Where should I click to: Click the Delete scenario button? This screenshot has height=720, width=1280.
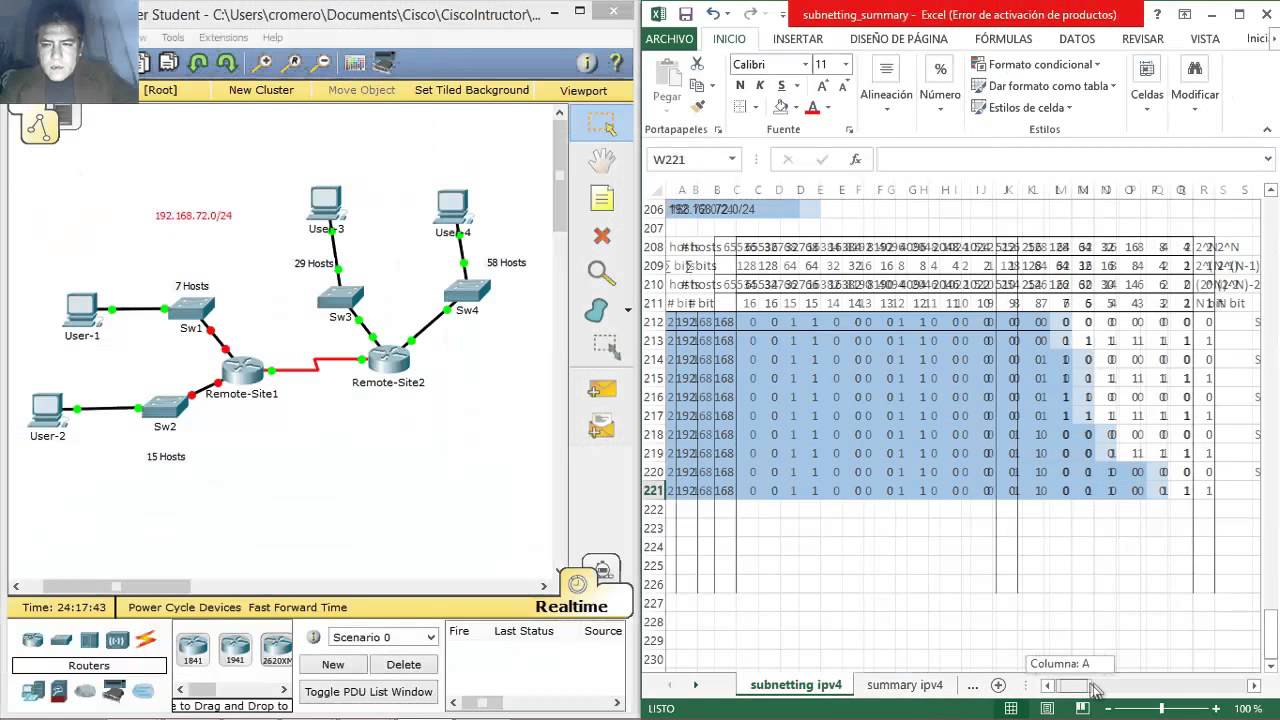point(404,664)
